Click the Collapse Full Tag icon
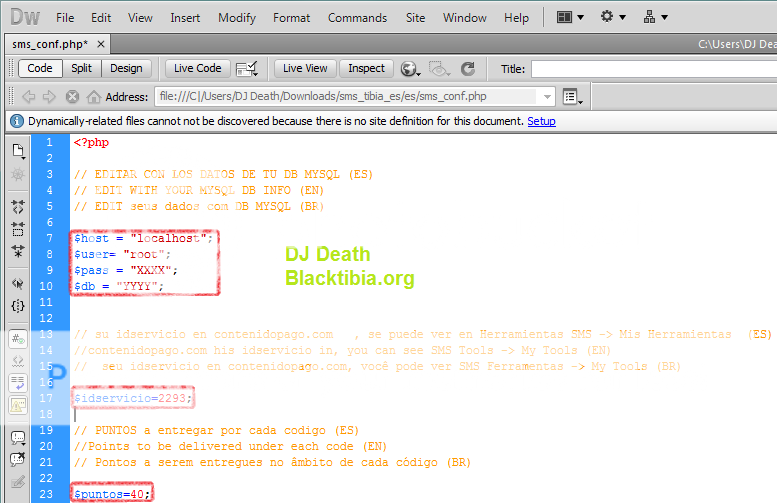This screenshot has height=503, width=777. pyautogui.click(x=18, y=207)
